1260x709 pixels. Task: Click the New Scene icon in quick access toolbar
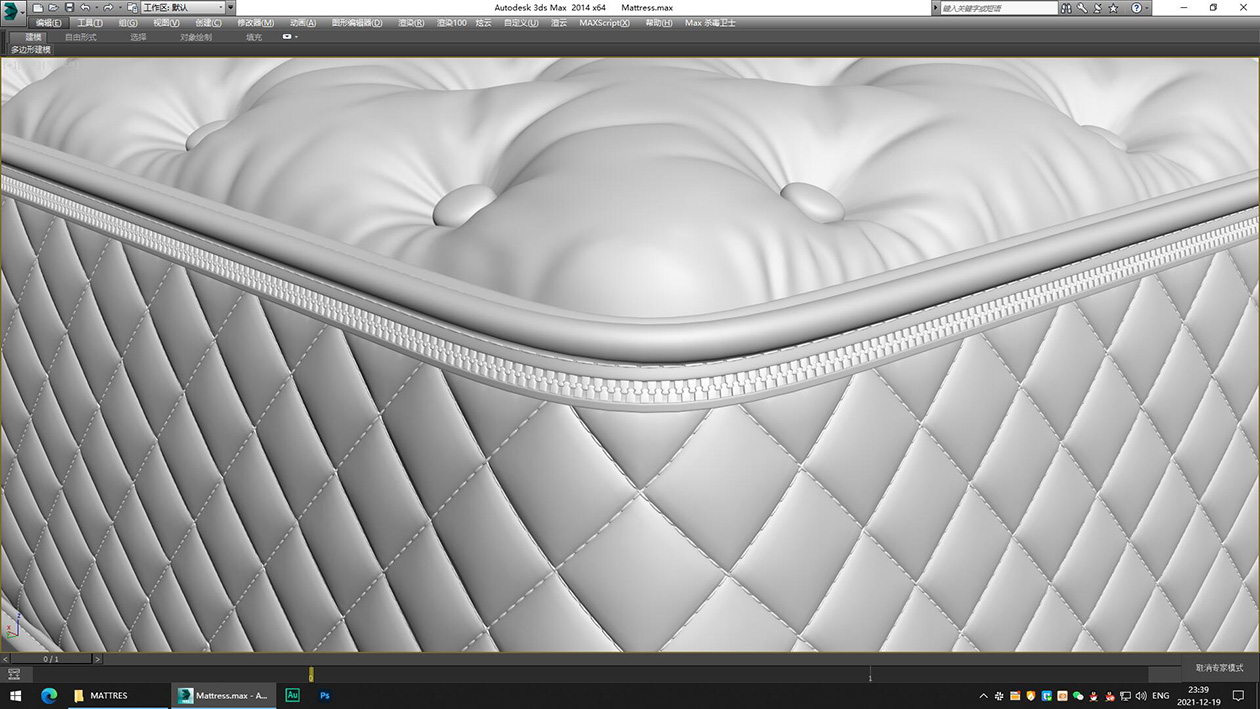pos(38,8)
